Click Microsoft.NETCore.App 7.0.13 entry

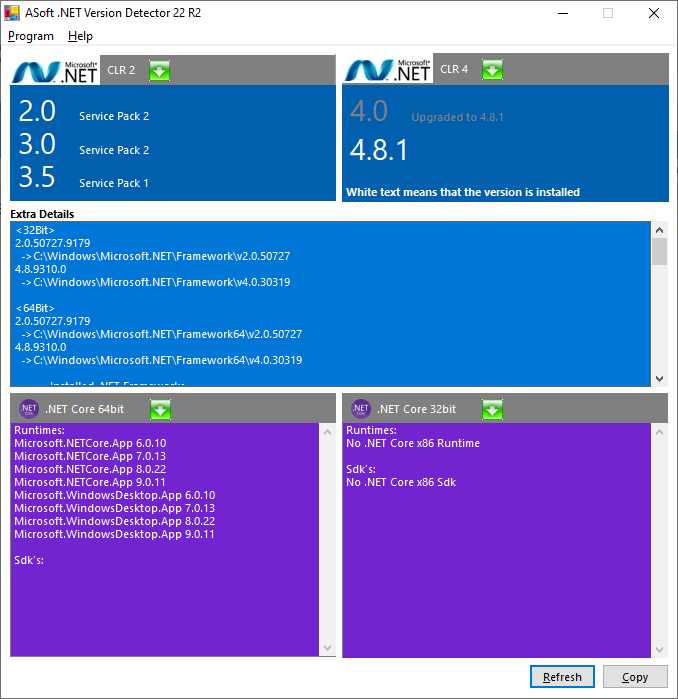pos(90,456)
